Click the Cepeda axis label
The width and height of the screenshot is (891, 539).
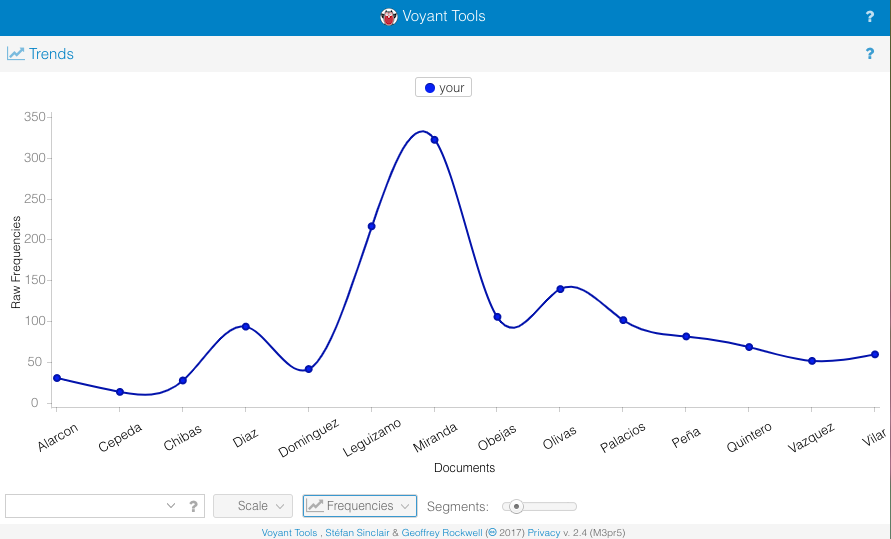[120, 437]
